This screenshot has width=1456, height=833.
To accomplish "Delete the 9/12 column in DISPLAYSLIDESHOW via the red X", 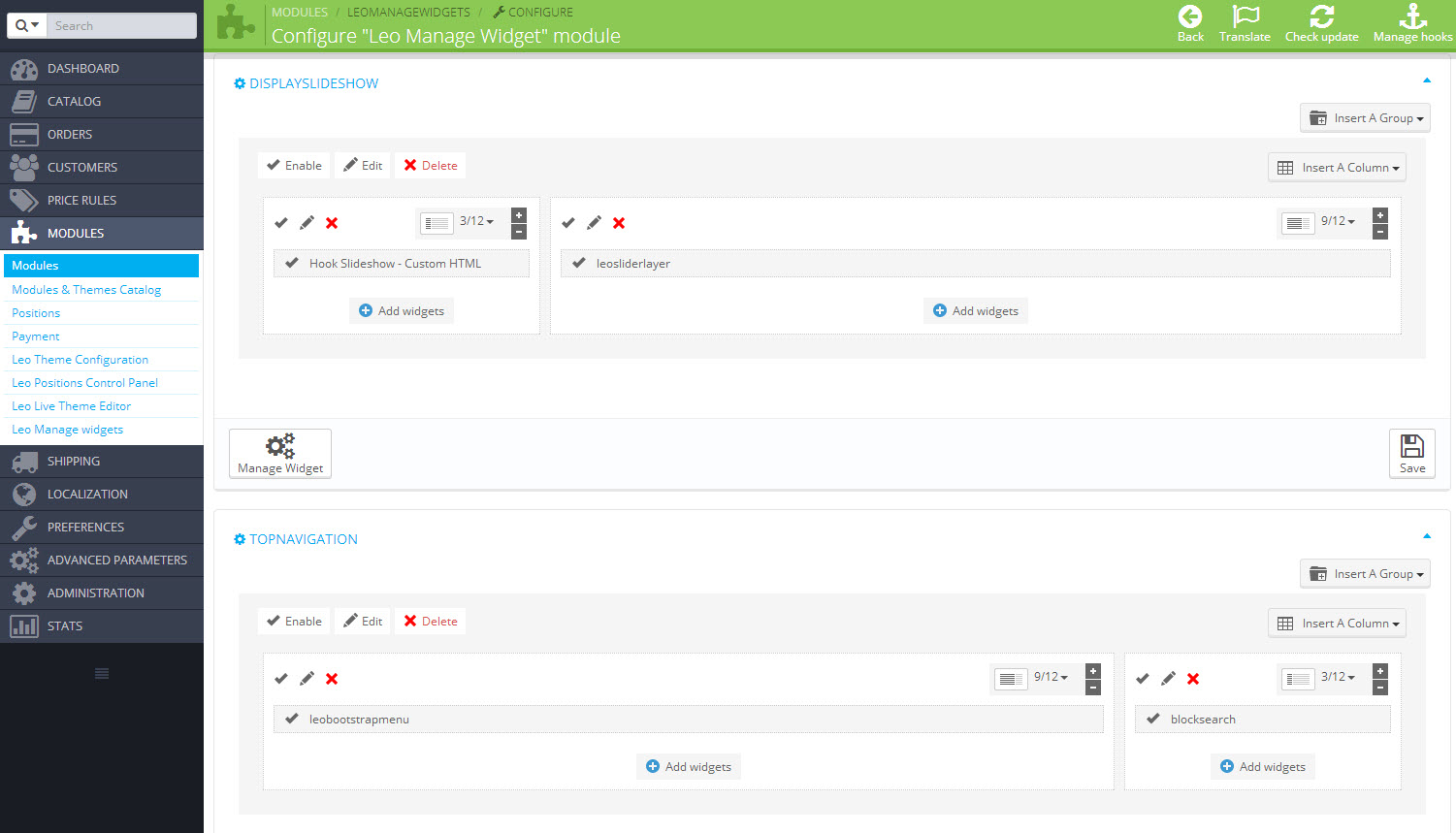I will (x=619, y=223).
